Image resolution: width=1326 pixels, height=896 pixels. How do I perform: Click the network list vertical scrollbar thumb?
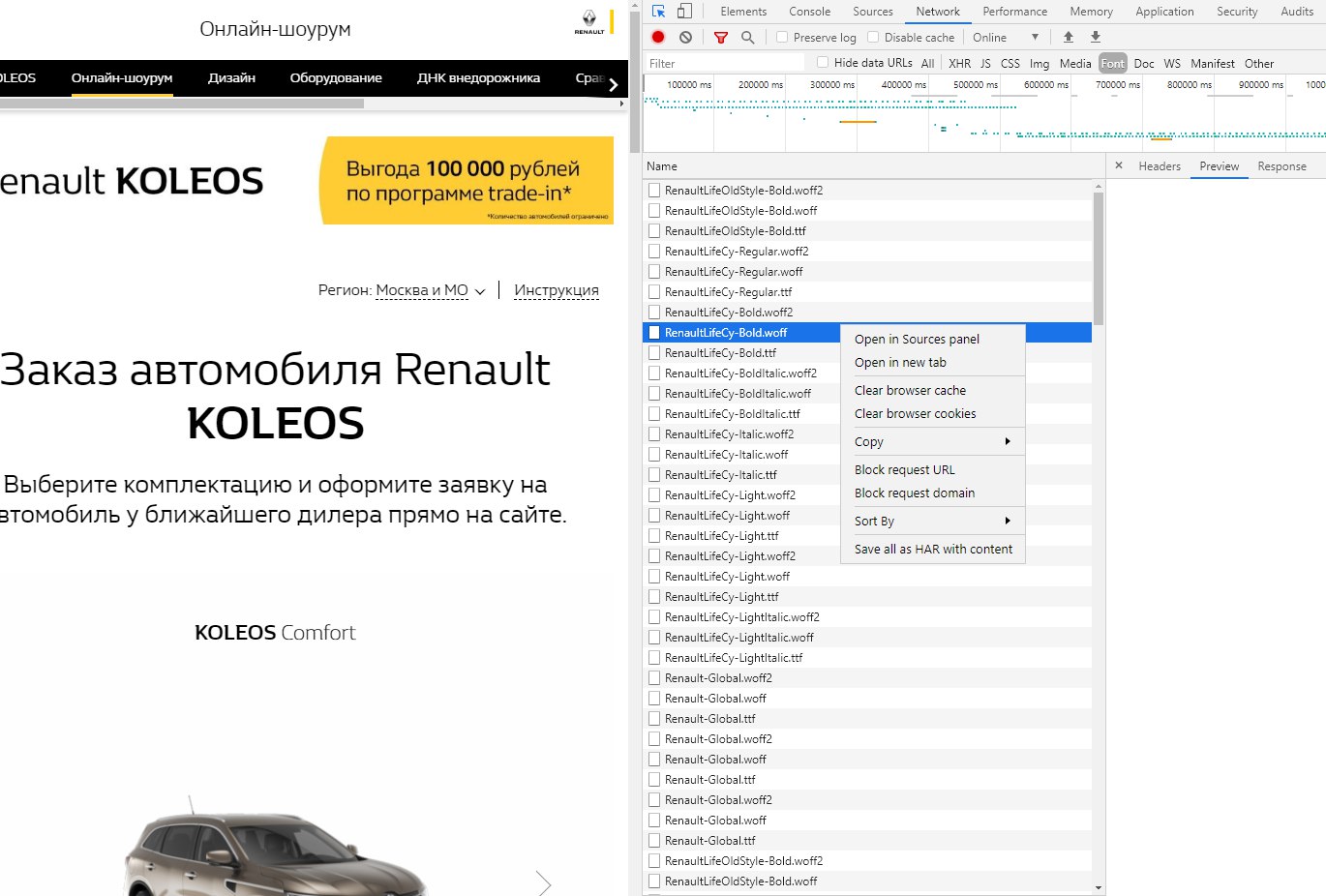coord(1098,257)
